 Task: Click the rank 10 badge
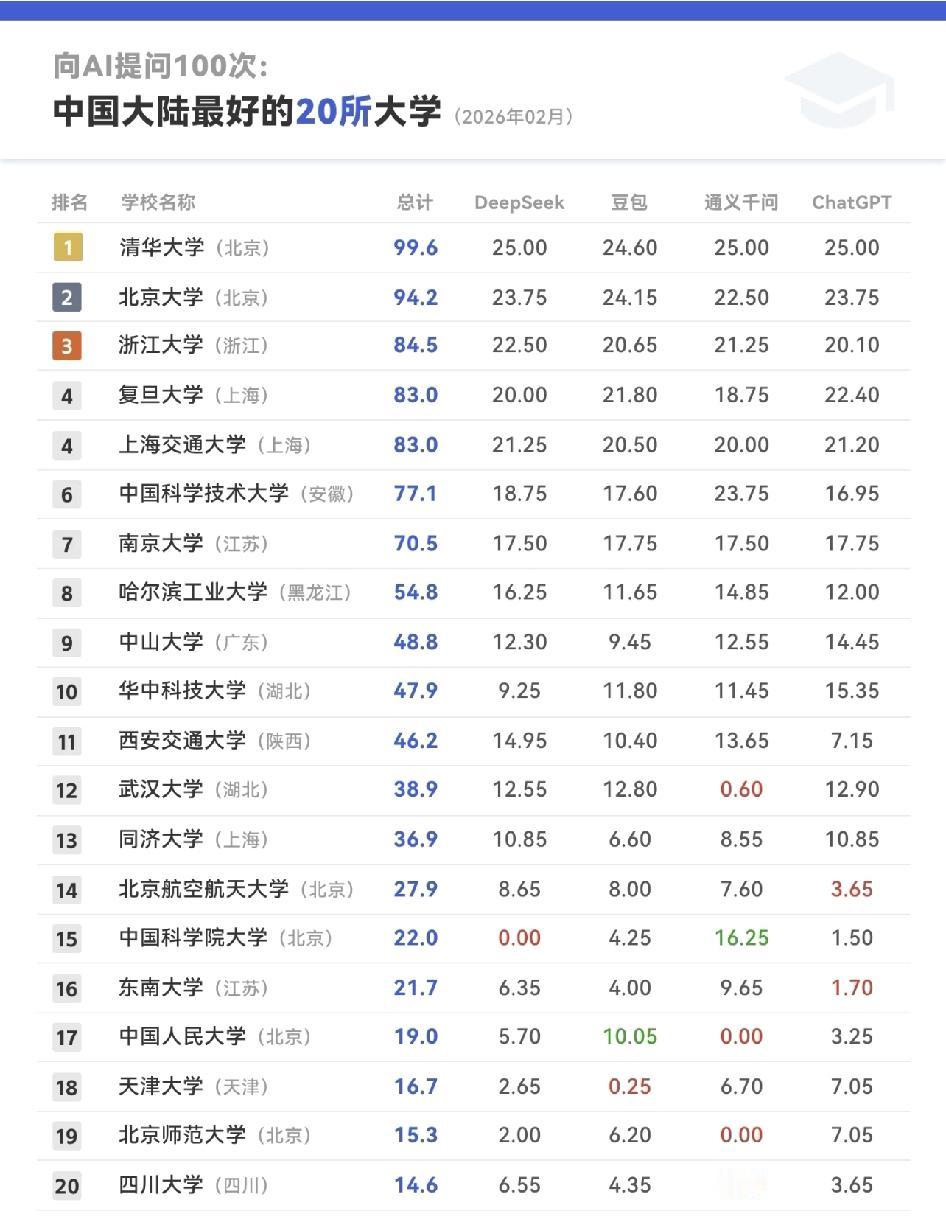pos(66,691)
